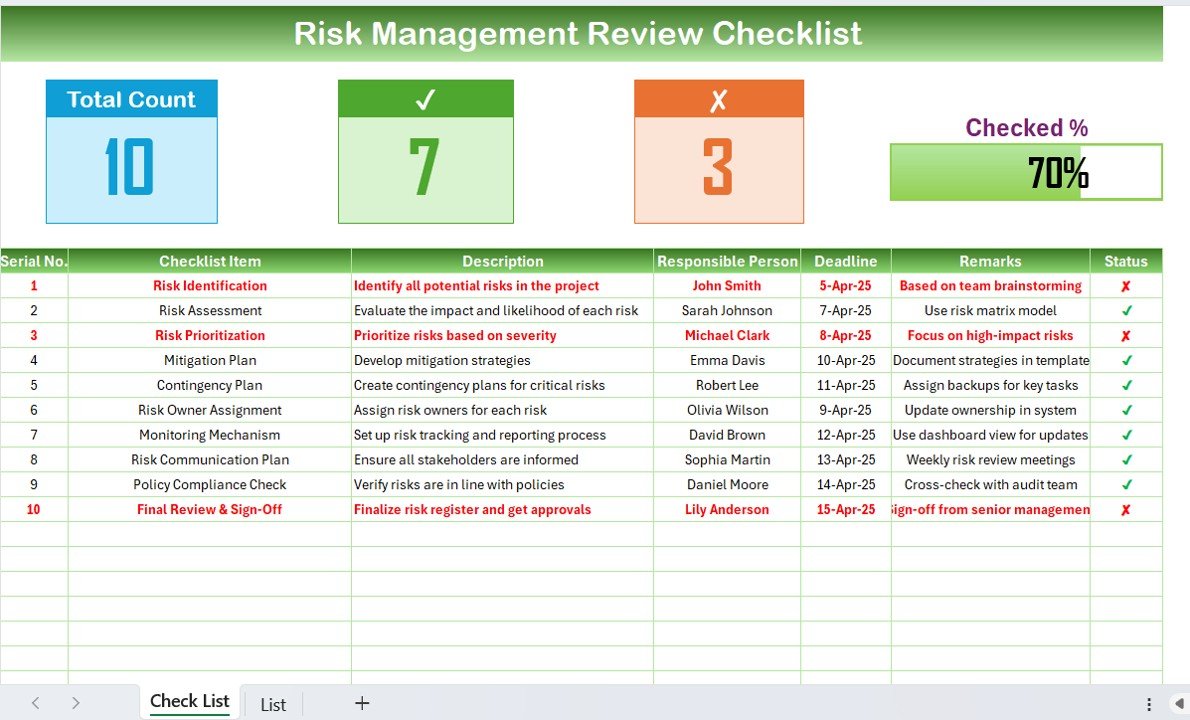Select the Checklist Item column header

point(210,261)
